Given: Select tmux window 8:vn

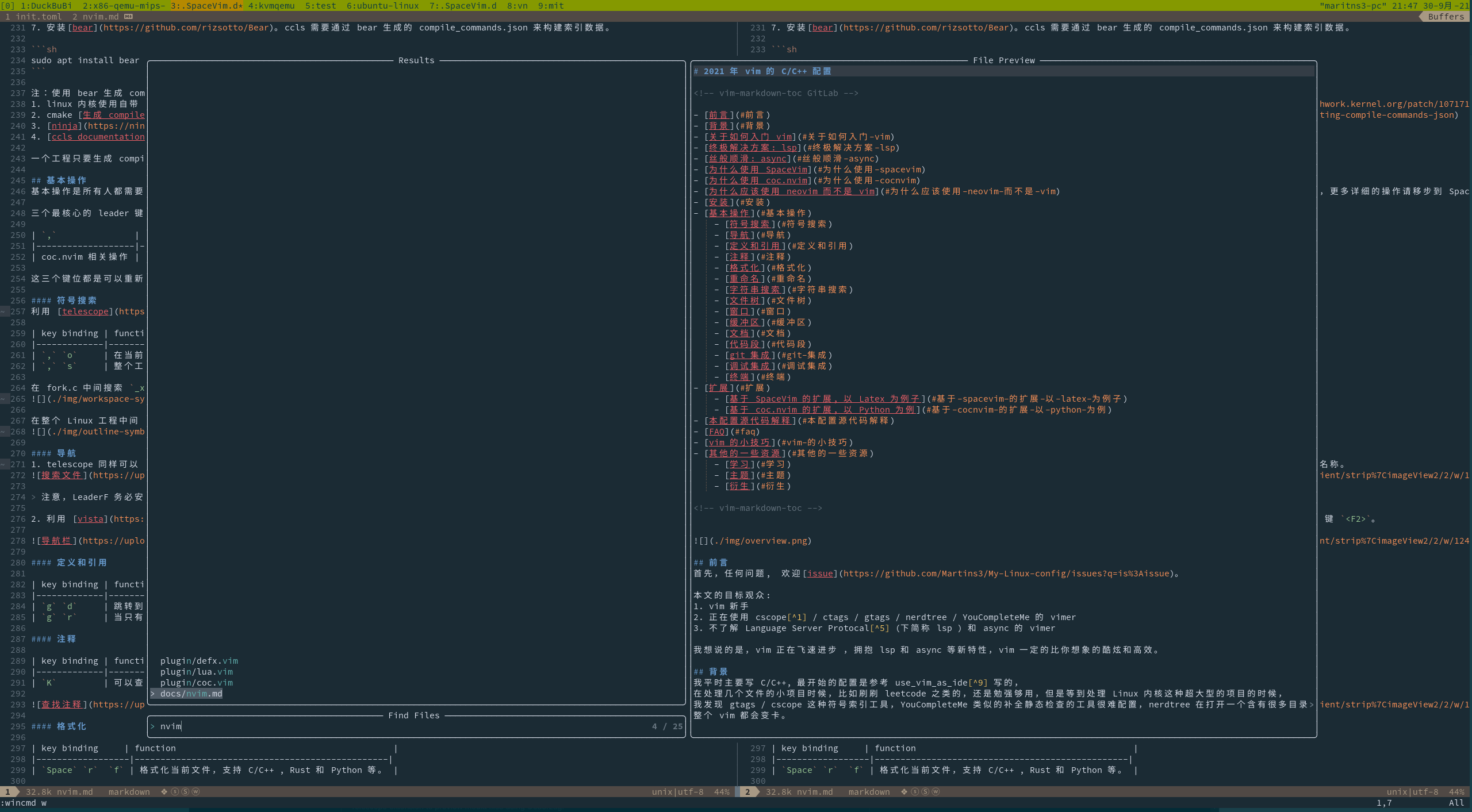Looking at the screenshot, I should [517, 6].
